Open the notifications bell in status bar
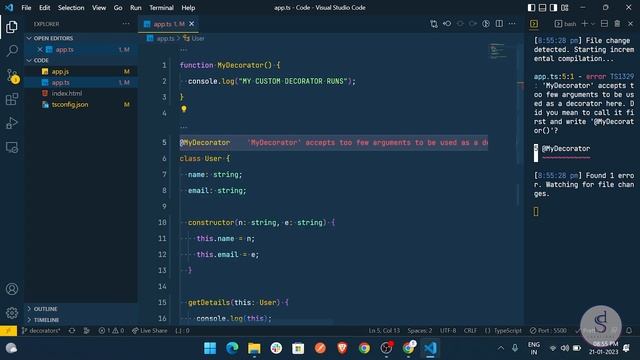This screenshot has width=640, height=360. click(629, 331)
